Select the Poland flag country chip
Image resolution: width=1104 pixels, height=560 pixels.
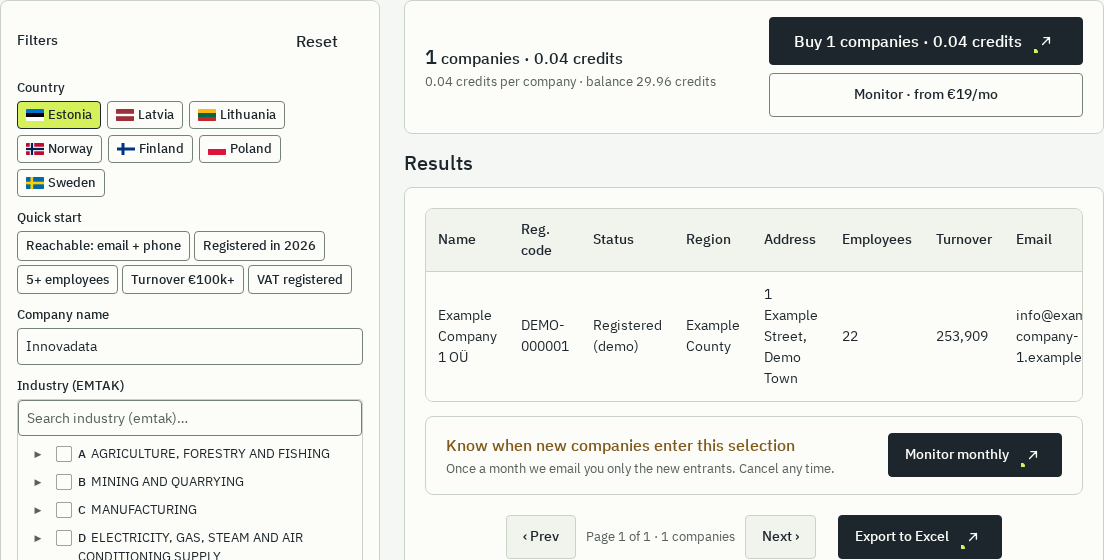(x=239, y=149)
